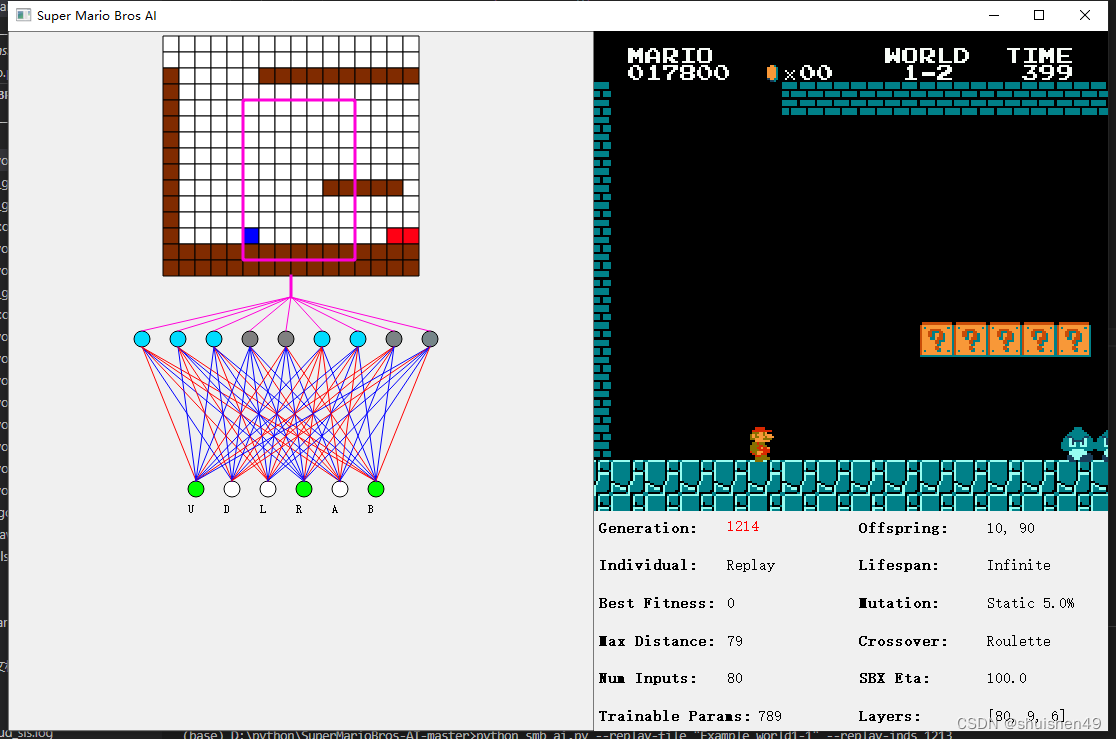Click Generation value 1214
This screenshot has width=1116, height=739.
pyautogui.click(x=742, y=527)
